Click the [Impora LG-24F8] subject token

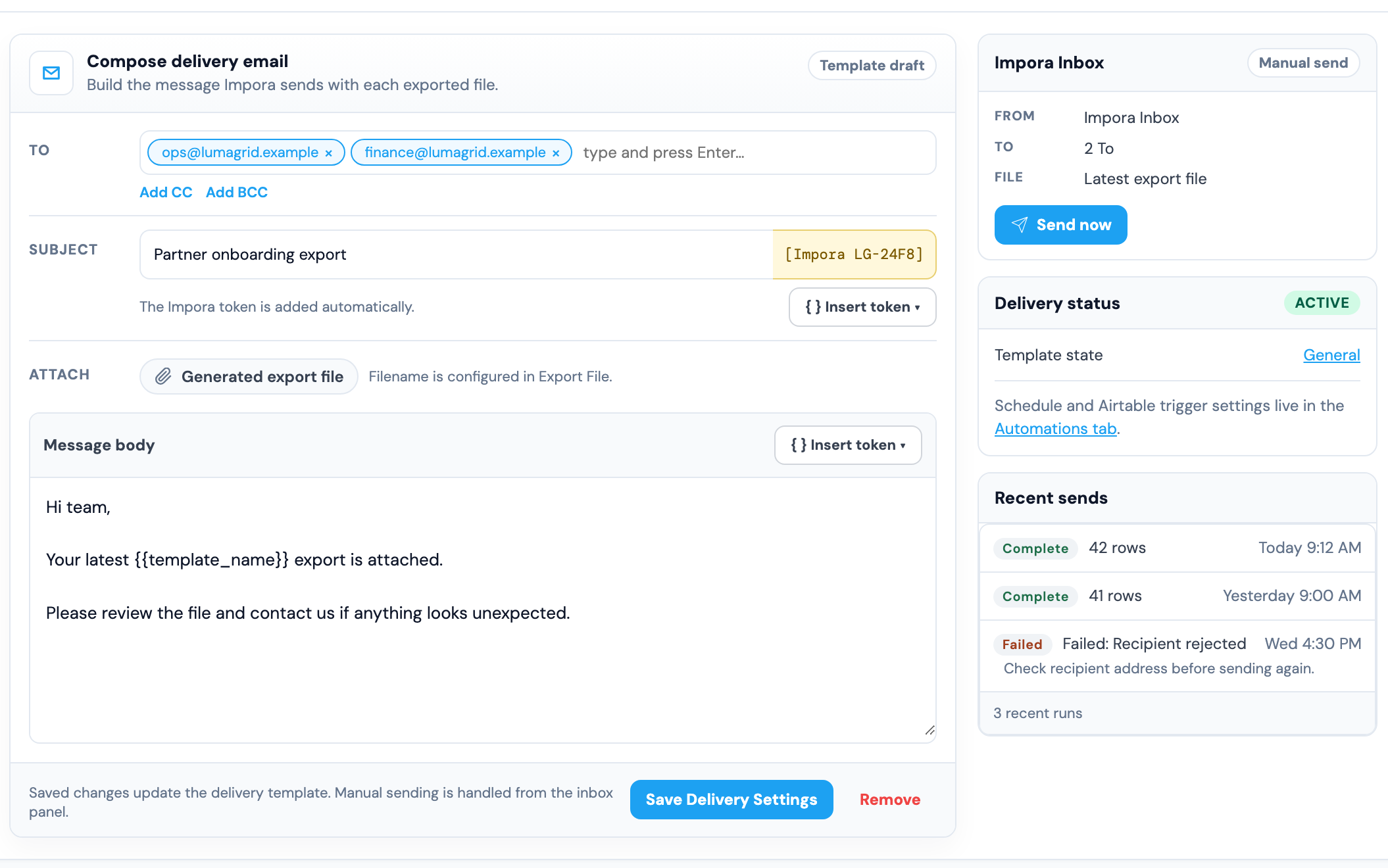pos(855,254)
